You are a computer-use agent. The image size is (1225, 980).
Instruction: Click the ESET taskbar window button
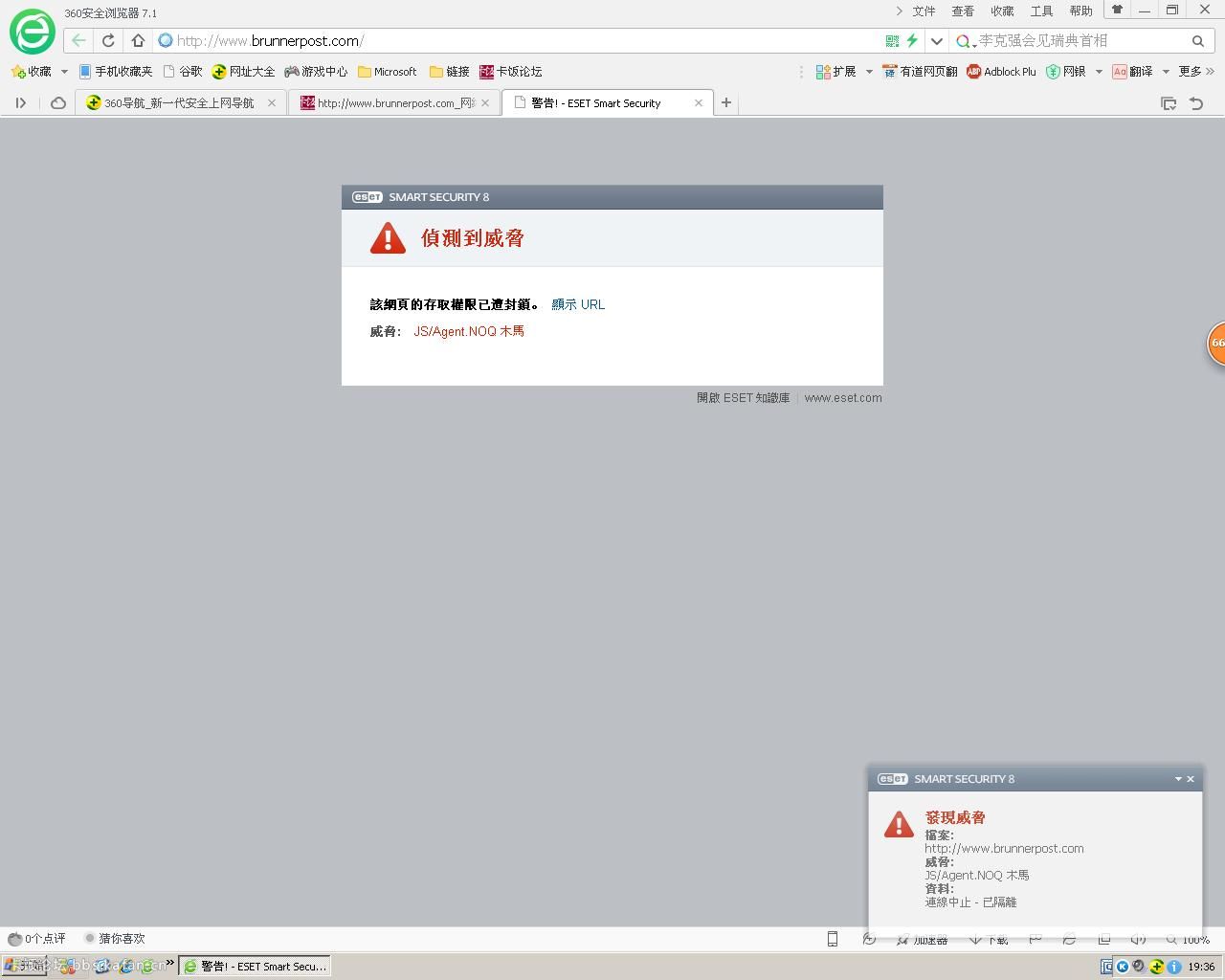pyautogui.click(x=255, y=967)
